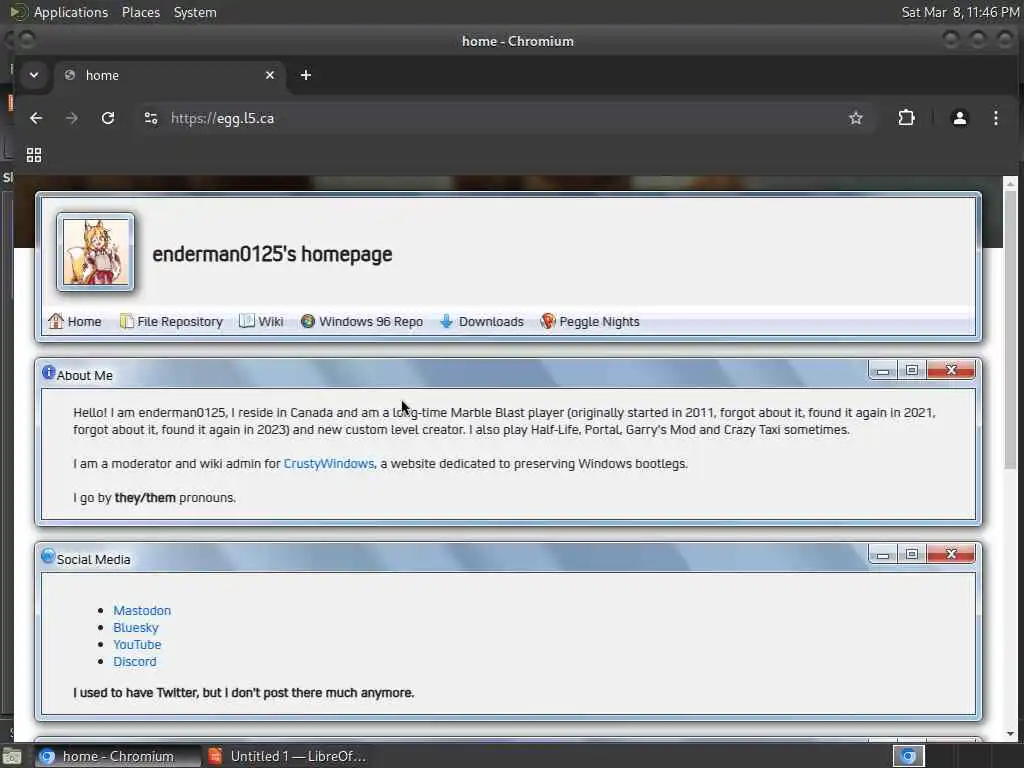Click the enderman0125's homepage heading
Image resolution: width=1024 pixels, height=768 pixels.
coord(272,254)
